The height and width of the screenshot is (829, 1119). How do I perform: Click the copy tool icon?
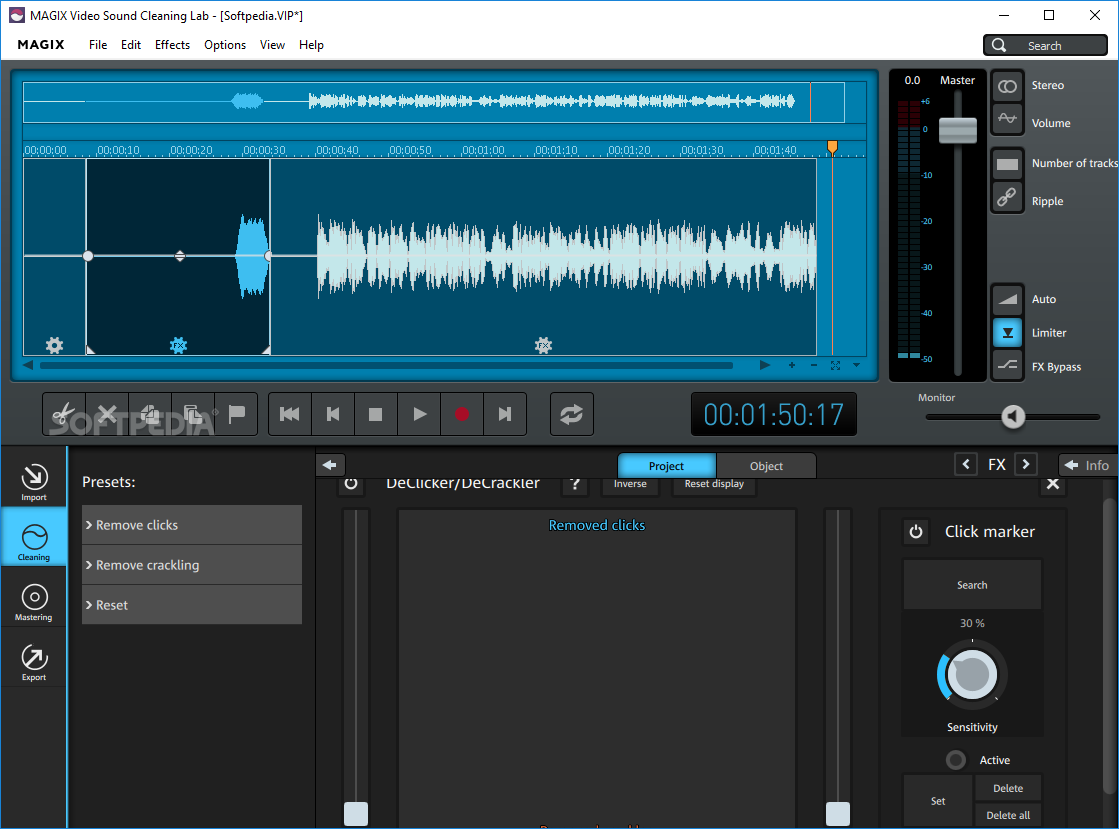click(150, 414)
